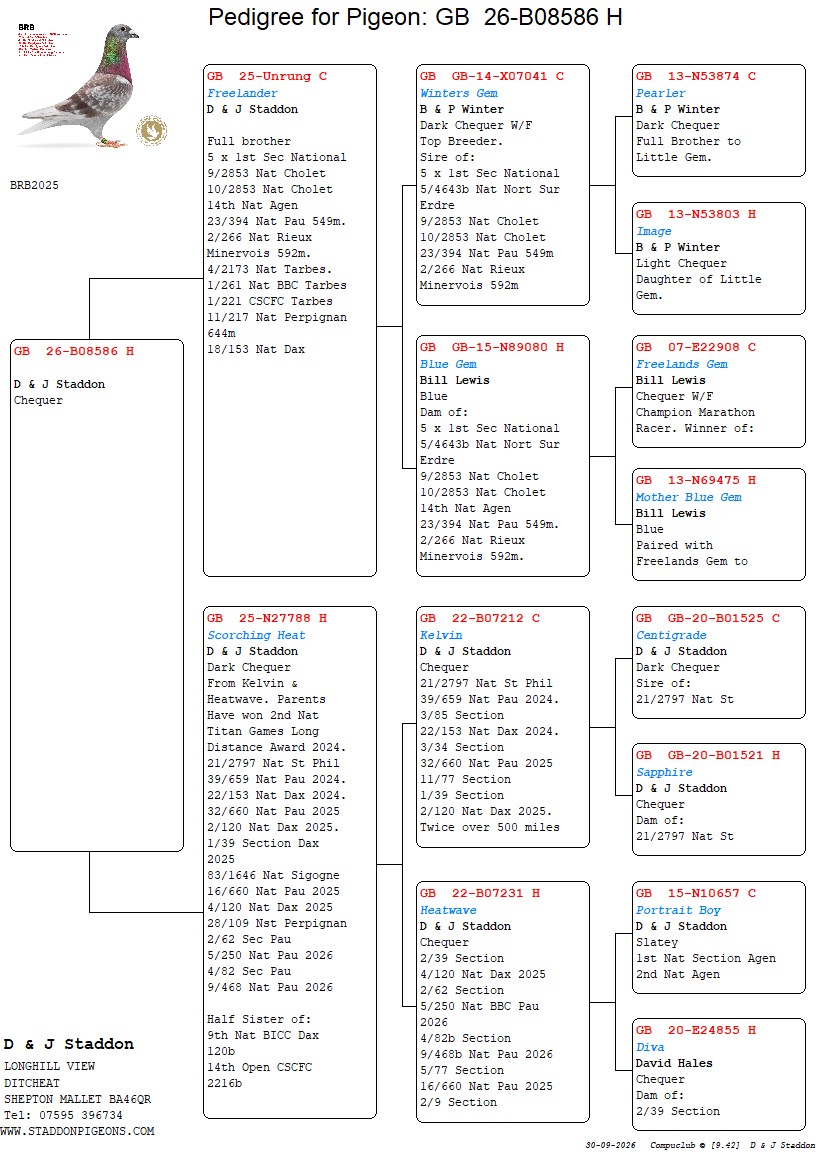Viewport: 816px width, 1172px height.
Task: Click the owner name 'David Hales'
Action: 674,1063
